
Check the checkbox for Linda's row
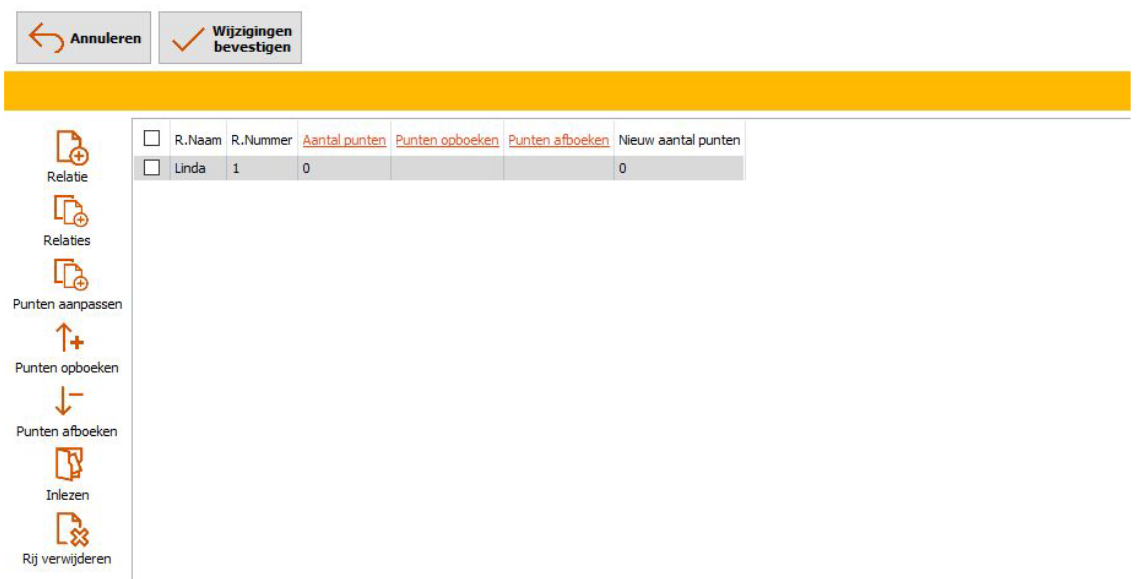(x=152, y=169)
